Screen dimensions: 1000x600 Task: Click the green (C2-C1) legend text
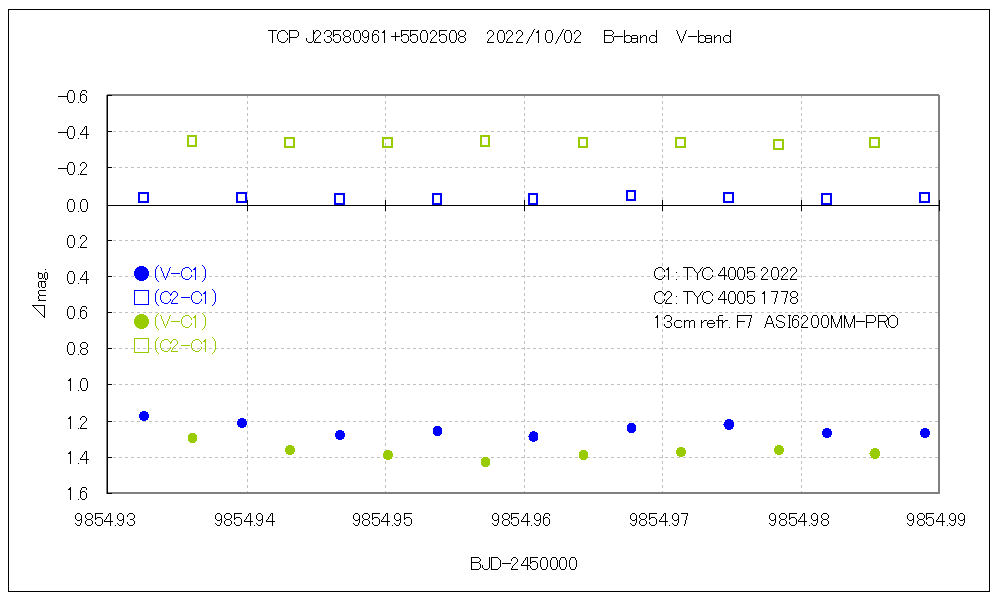tap(184, 346)
